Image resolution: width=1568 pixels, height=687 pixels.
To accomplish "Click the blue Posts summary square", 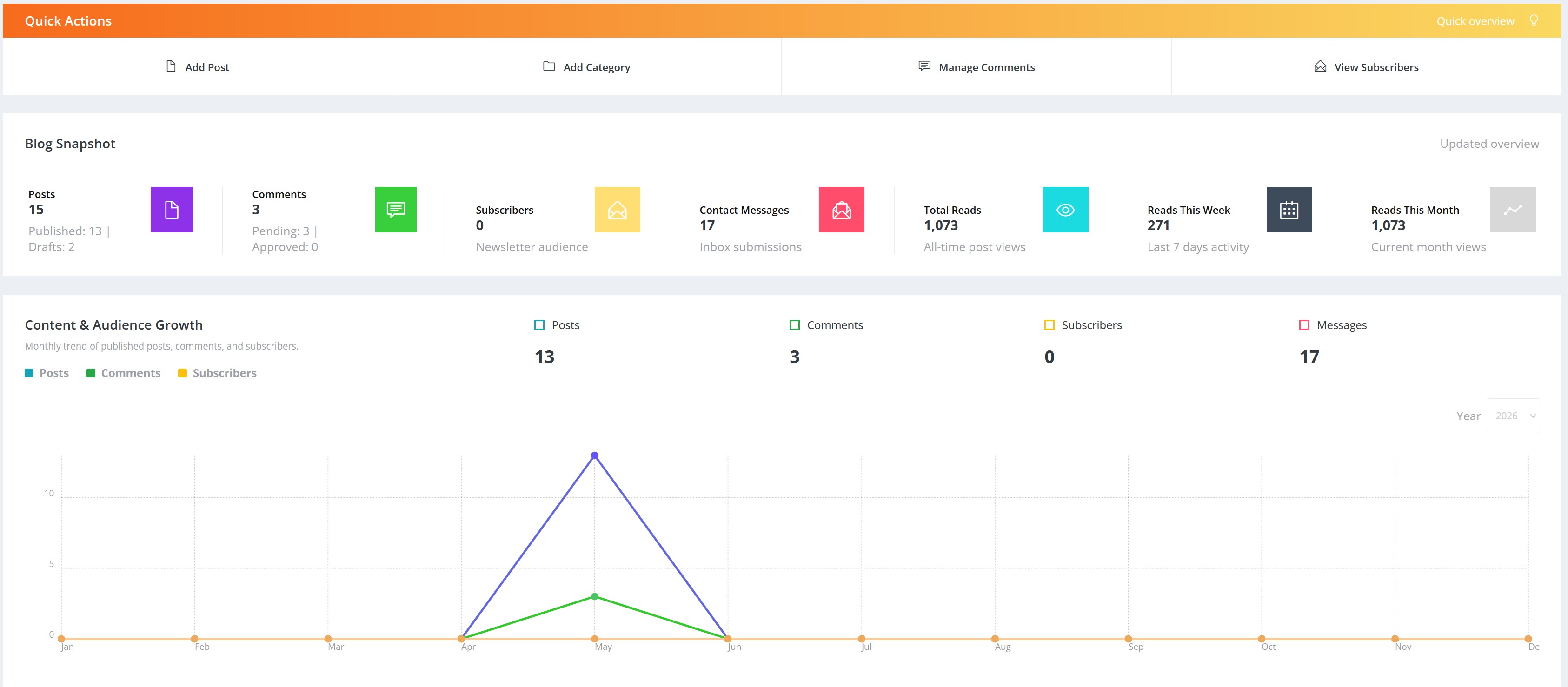I will (x=539, y=325).
